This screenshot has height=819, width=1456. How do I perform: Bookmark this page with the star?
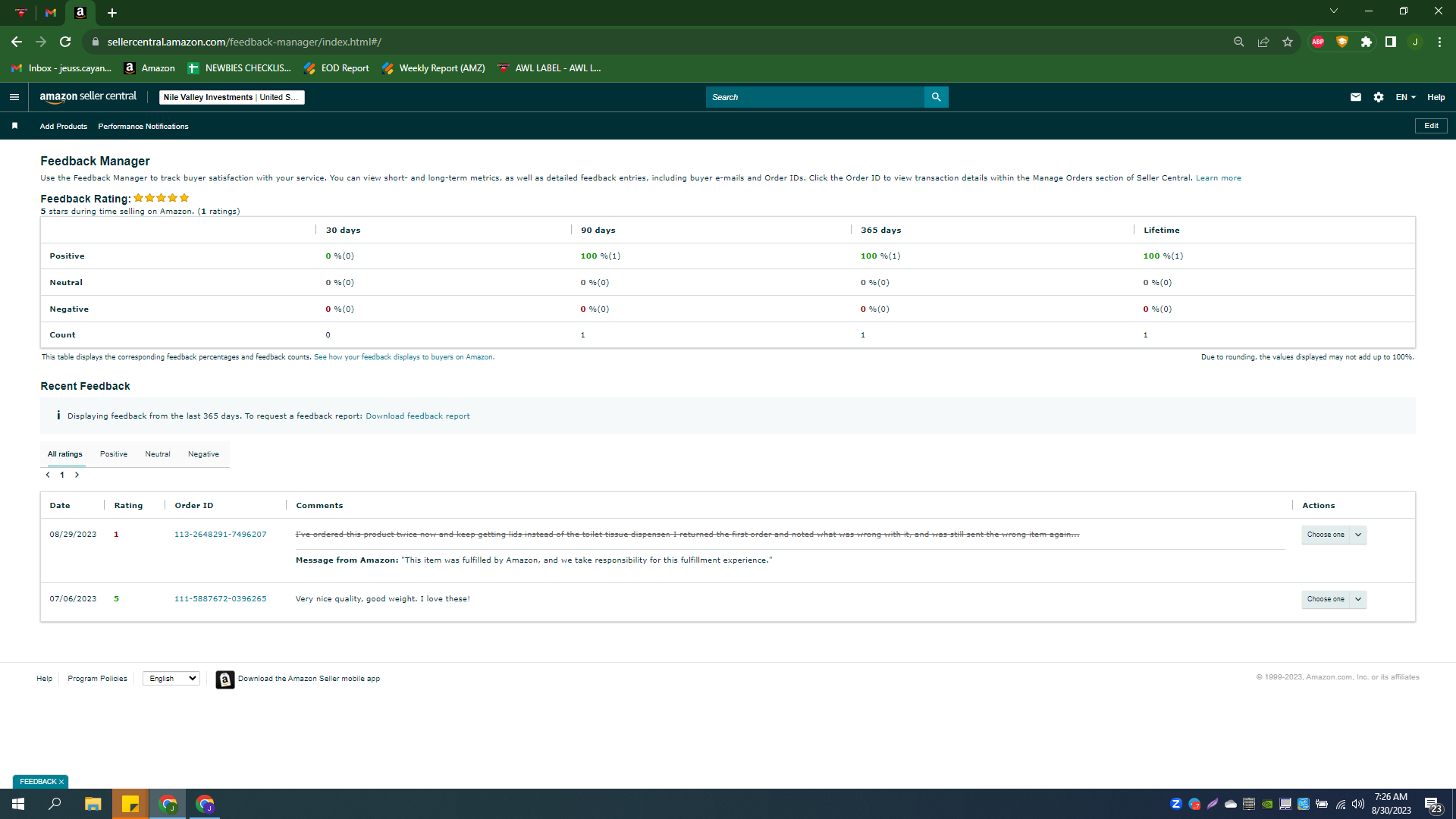[1288, 42]
